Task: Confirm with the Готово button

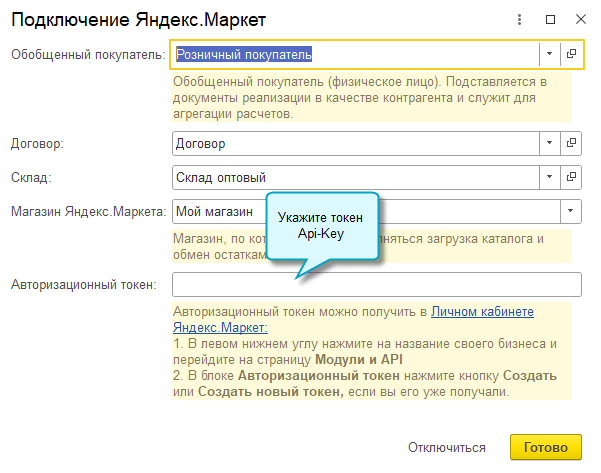Action: point(545,447)
